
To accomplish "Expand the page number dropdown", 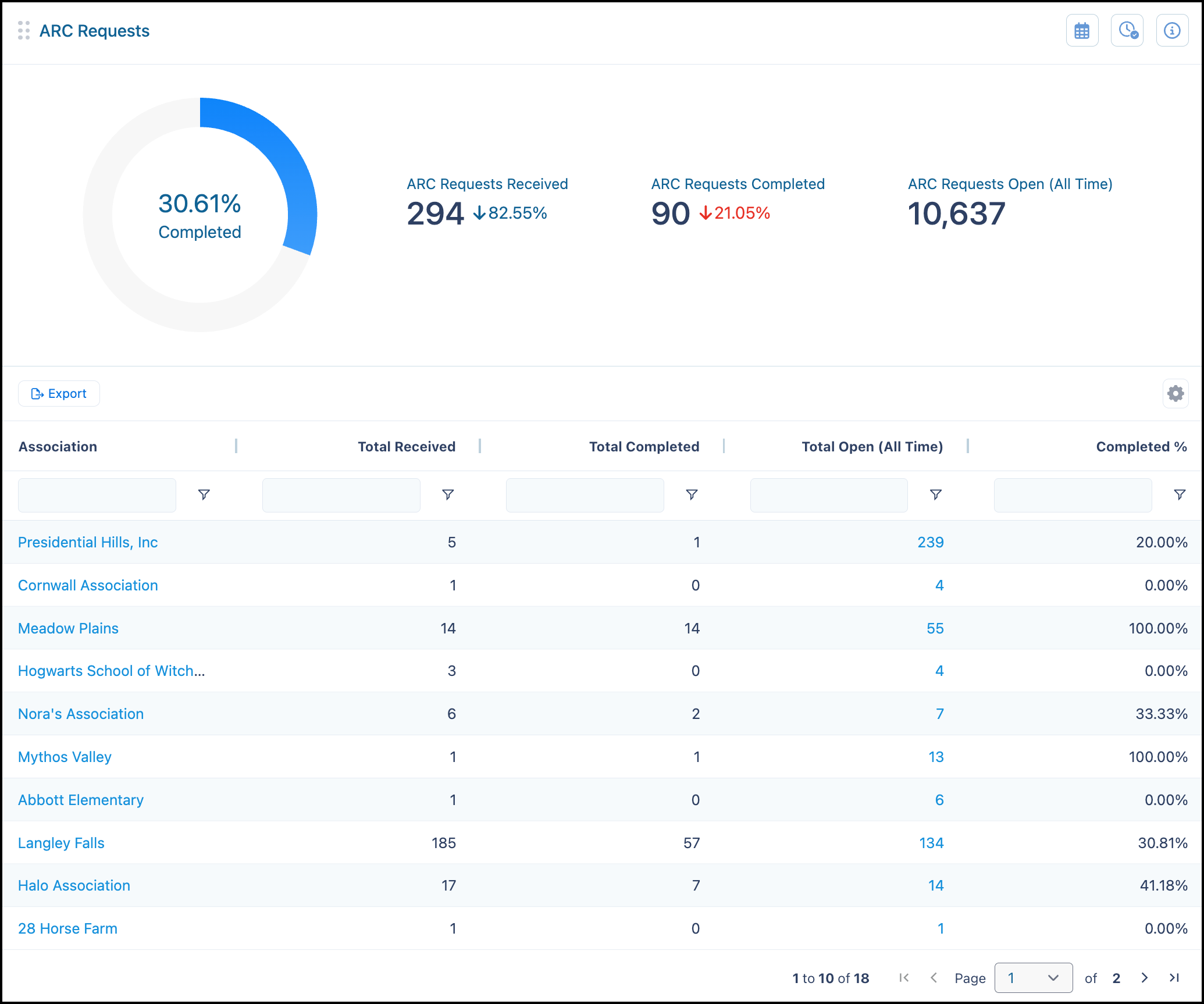I will coord(1034,978).
